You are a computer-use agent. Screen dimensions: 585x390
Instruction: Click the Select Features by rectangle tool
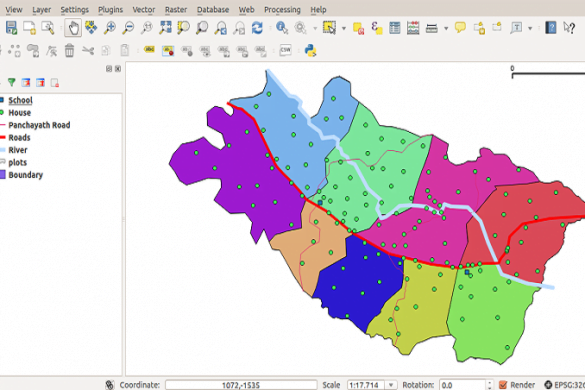329,28
